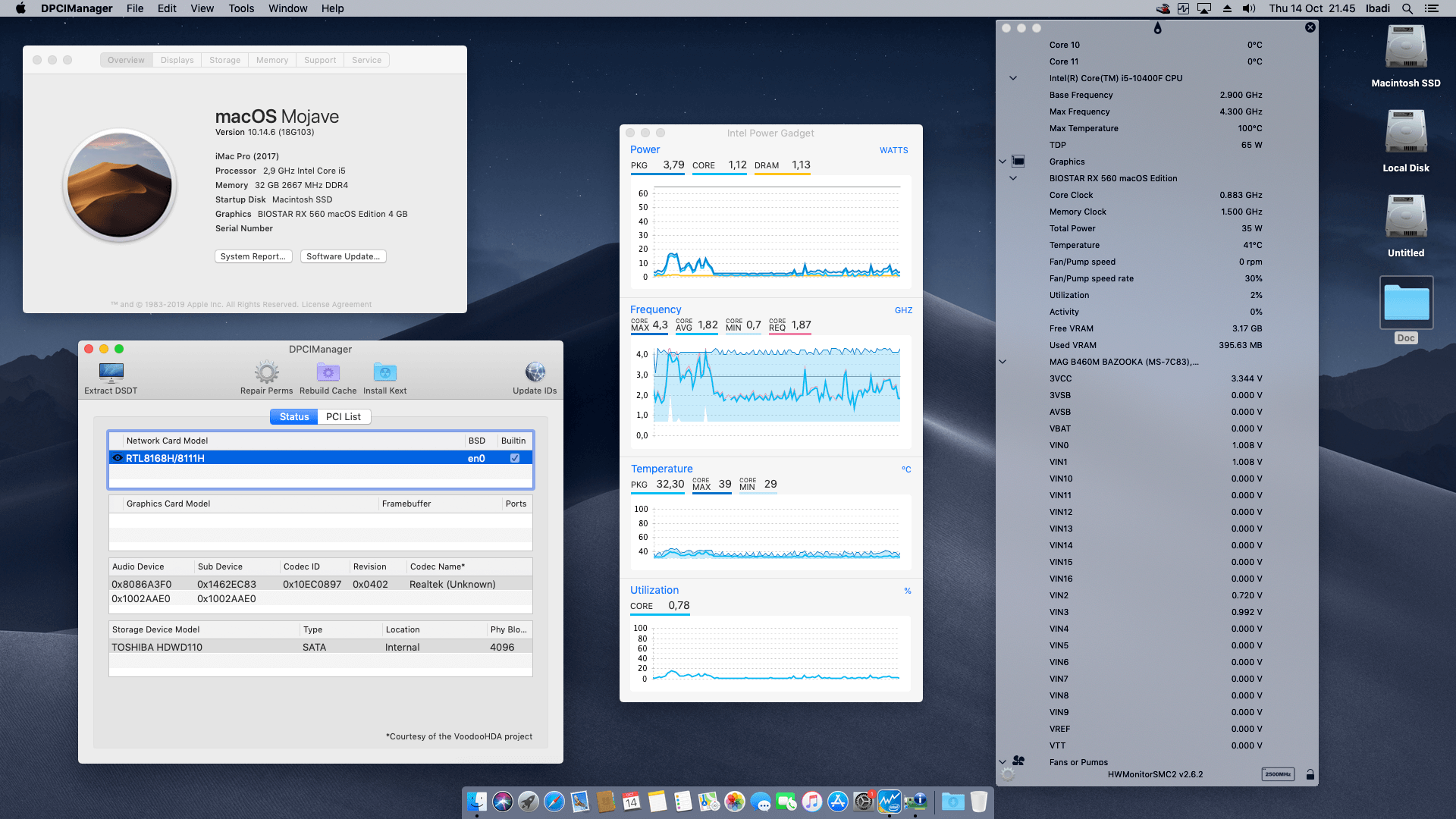Open the File menu
The width and height of the screenshot is (1456, 819).
[x=135, y=8]
